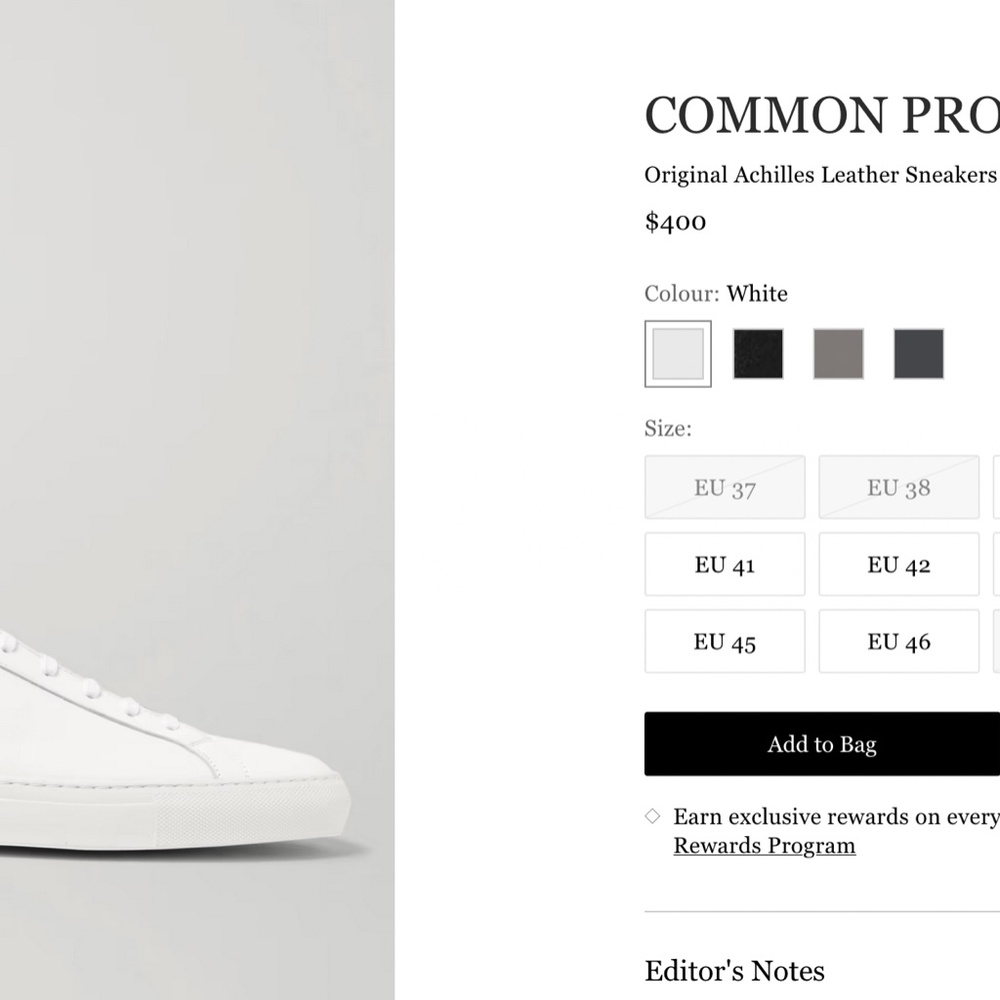Click the Size: section label
1000x1000 pixels.
[x=668, y=428]
